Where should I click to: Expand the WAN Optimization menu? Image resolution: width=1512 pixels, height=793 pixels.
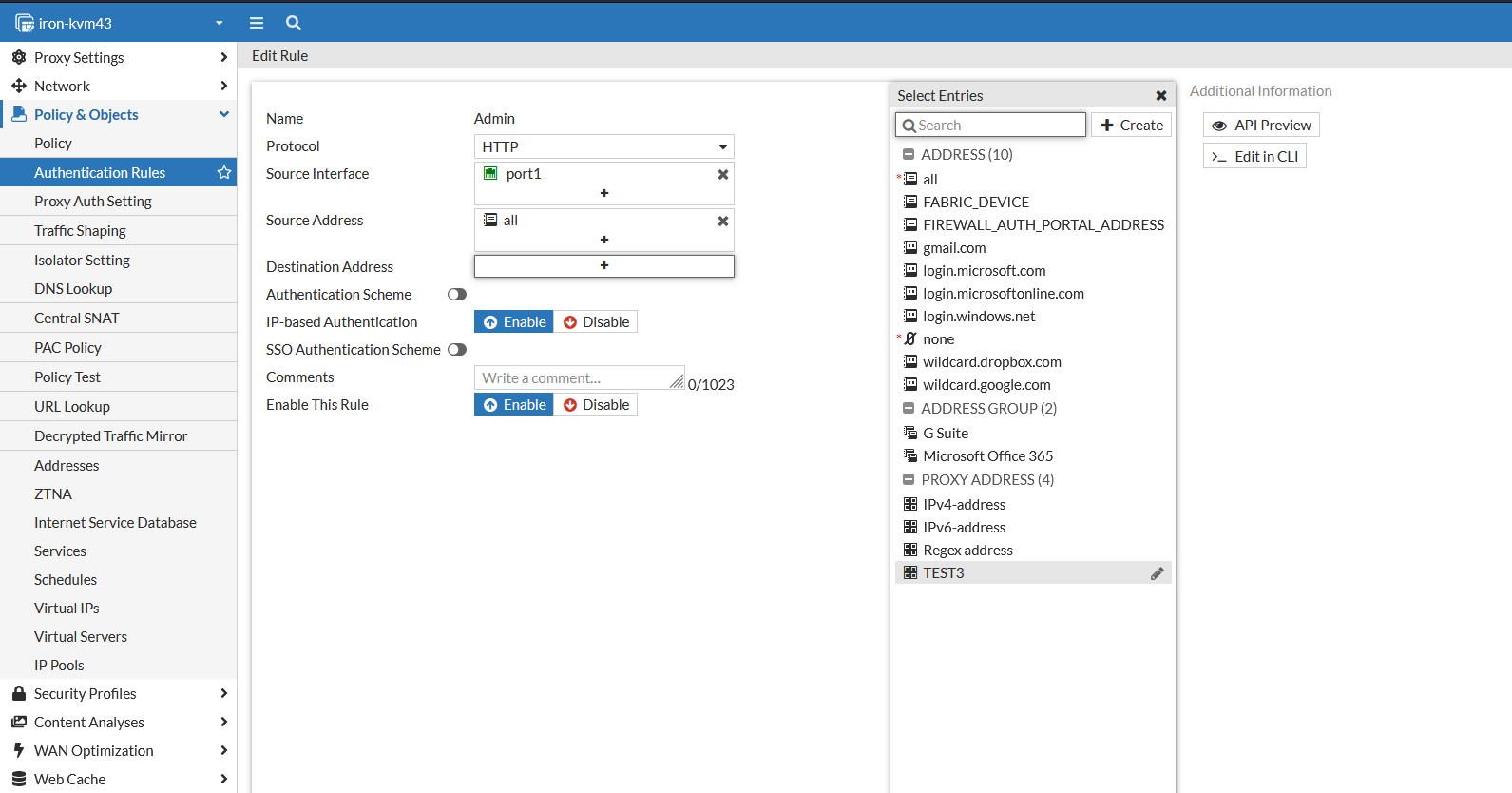coord(224,750)
